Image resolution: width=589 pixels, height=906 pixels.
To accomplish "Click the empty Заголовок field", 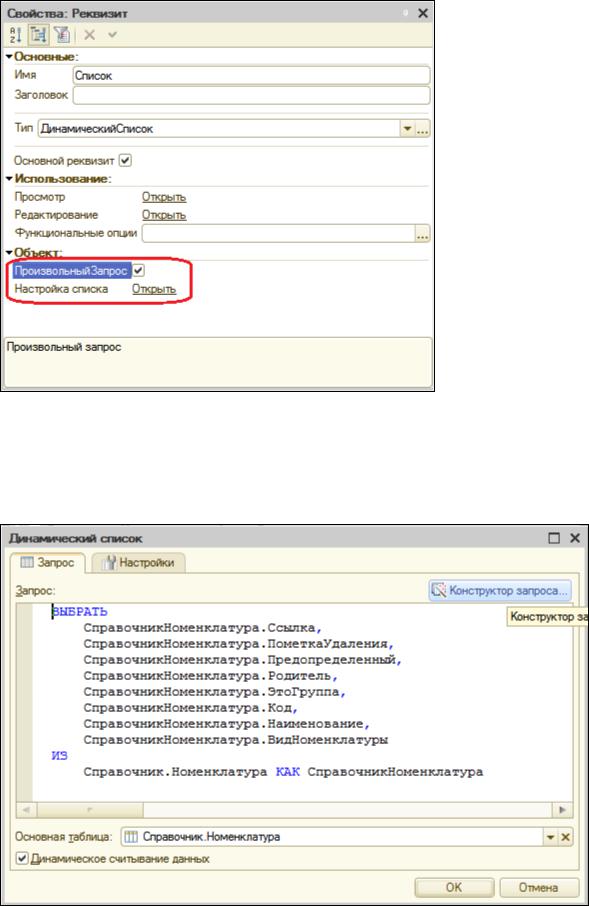I will click(x=251, y=95).
